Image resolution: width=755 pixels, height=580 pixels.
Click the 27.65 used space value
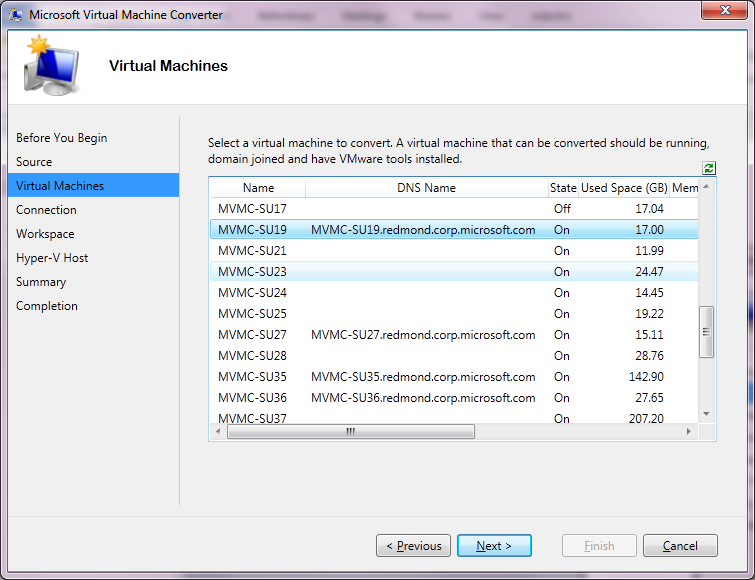point(649,398)
